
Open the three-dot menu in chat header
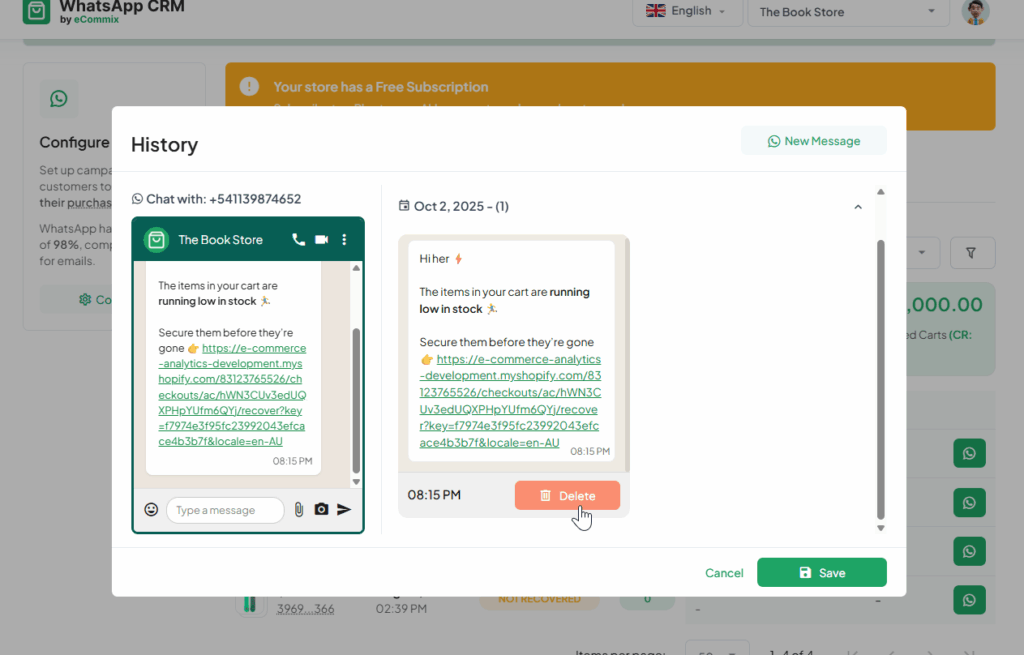pos(344,240)
